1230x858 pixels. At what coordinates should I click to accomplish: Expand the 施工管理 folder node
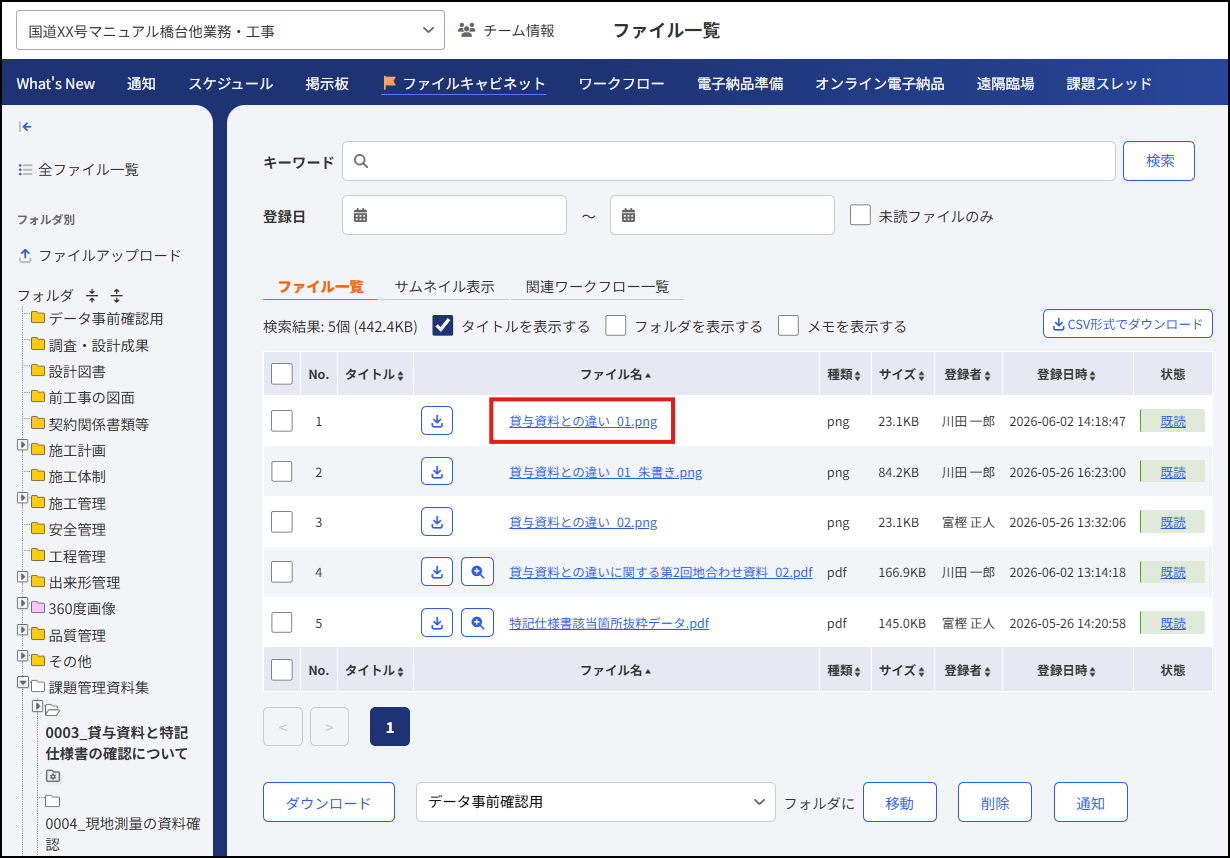tap(23, 498)
